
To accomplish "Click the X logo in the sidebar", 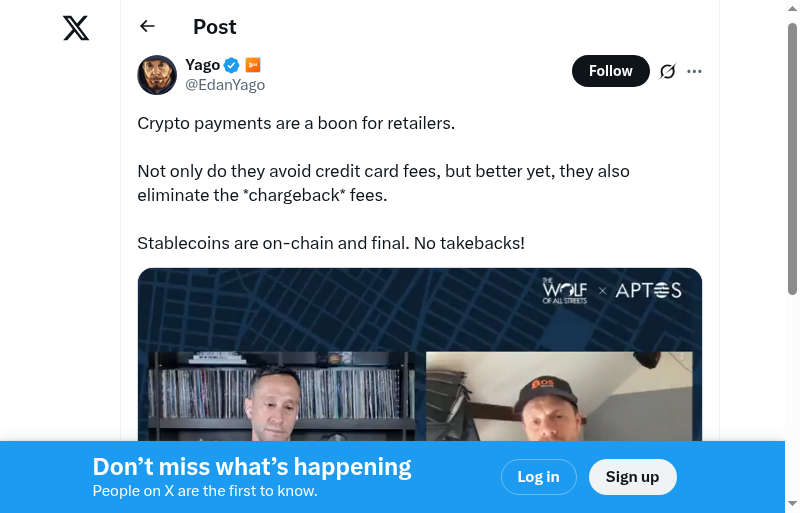I will click(76, 28).
